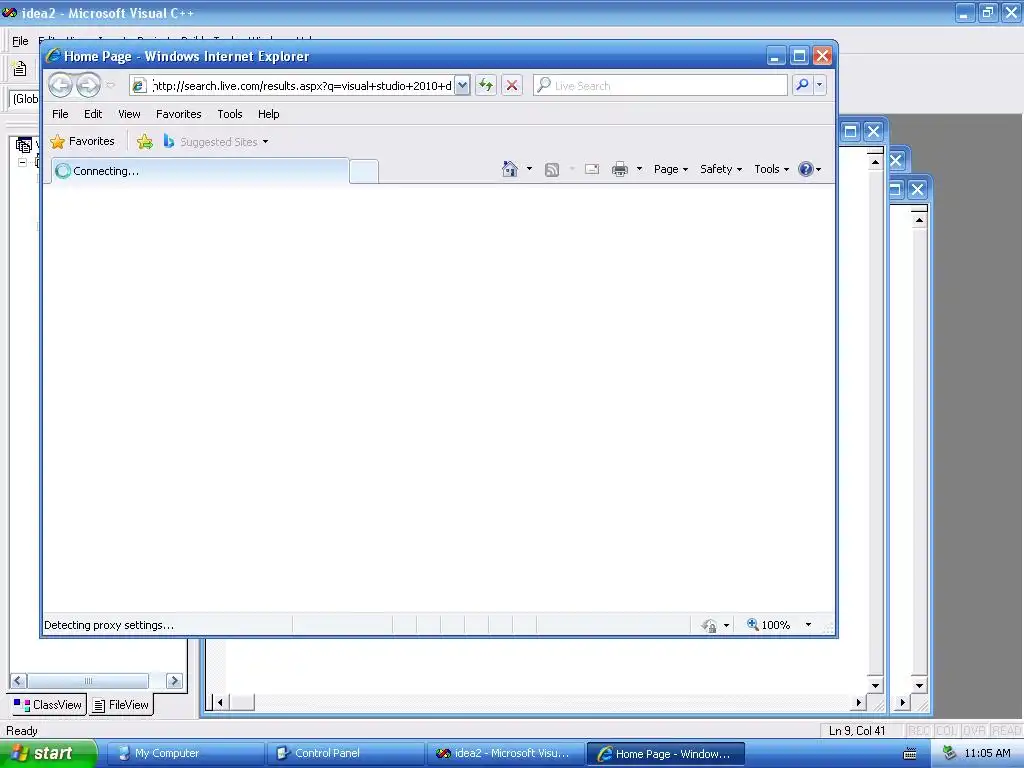
Task: Click Visual C++ File menu
Action: pyautogui.click(x=20, y=41)
